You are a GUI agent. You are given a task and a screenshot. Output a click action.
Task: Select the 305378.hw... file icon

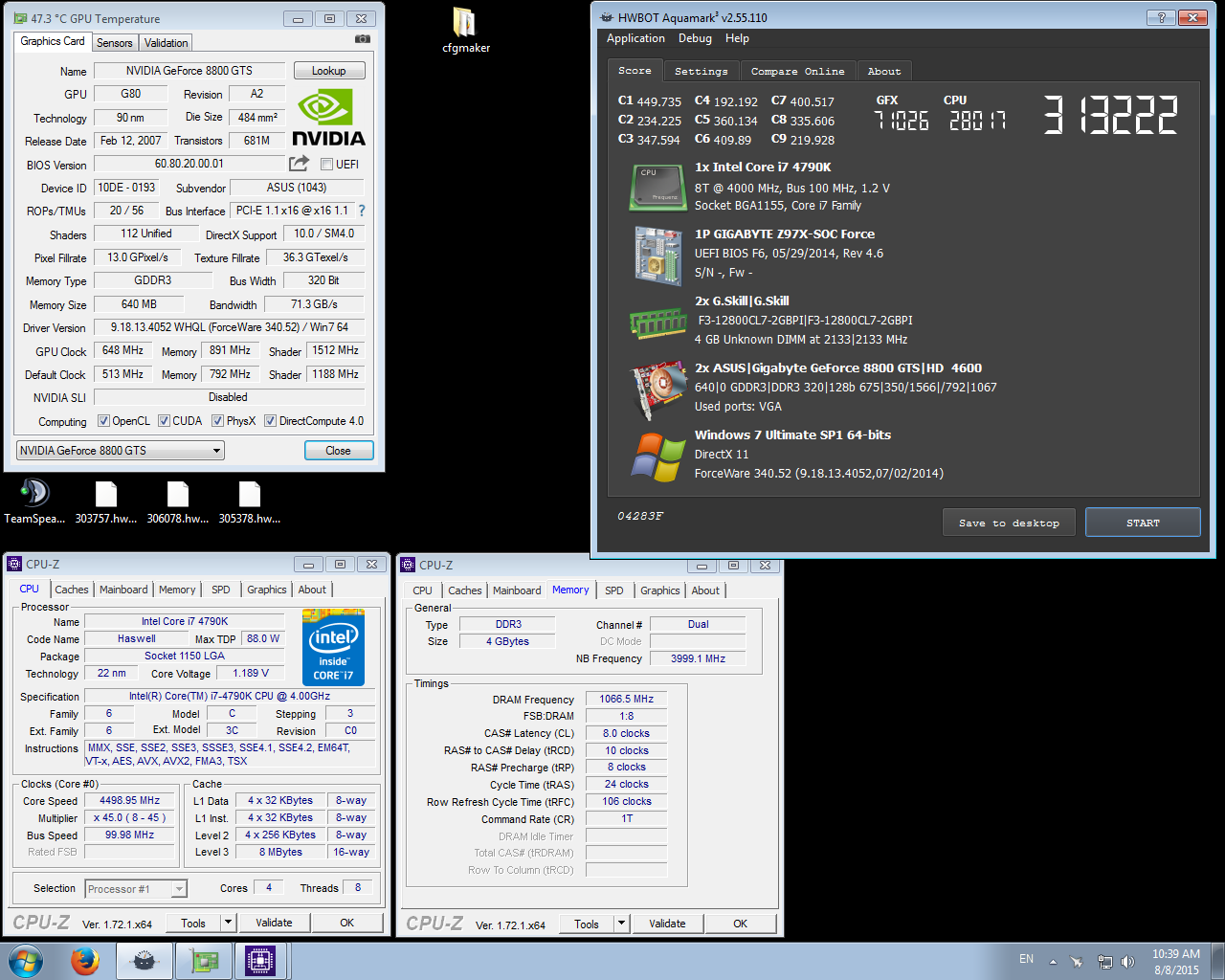click(x=250, y=501)
